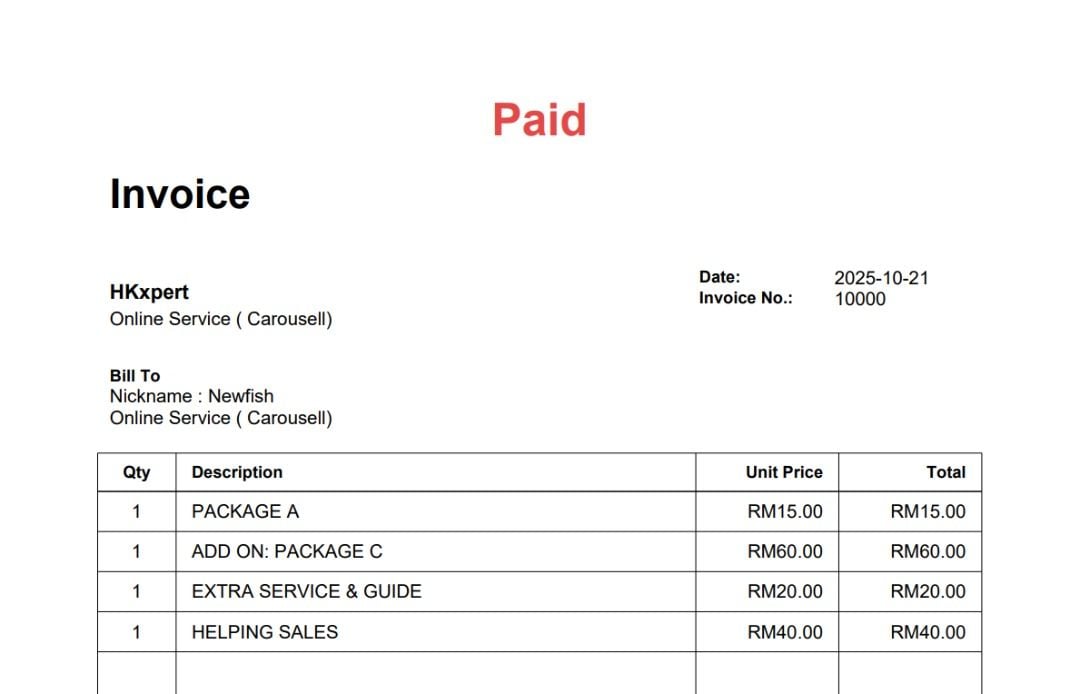This screenshot has height=694, width=1080.
Task: Select the invoice number 10000
Action: click(x=860, y=299)
